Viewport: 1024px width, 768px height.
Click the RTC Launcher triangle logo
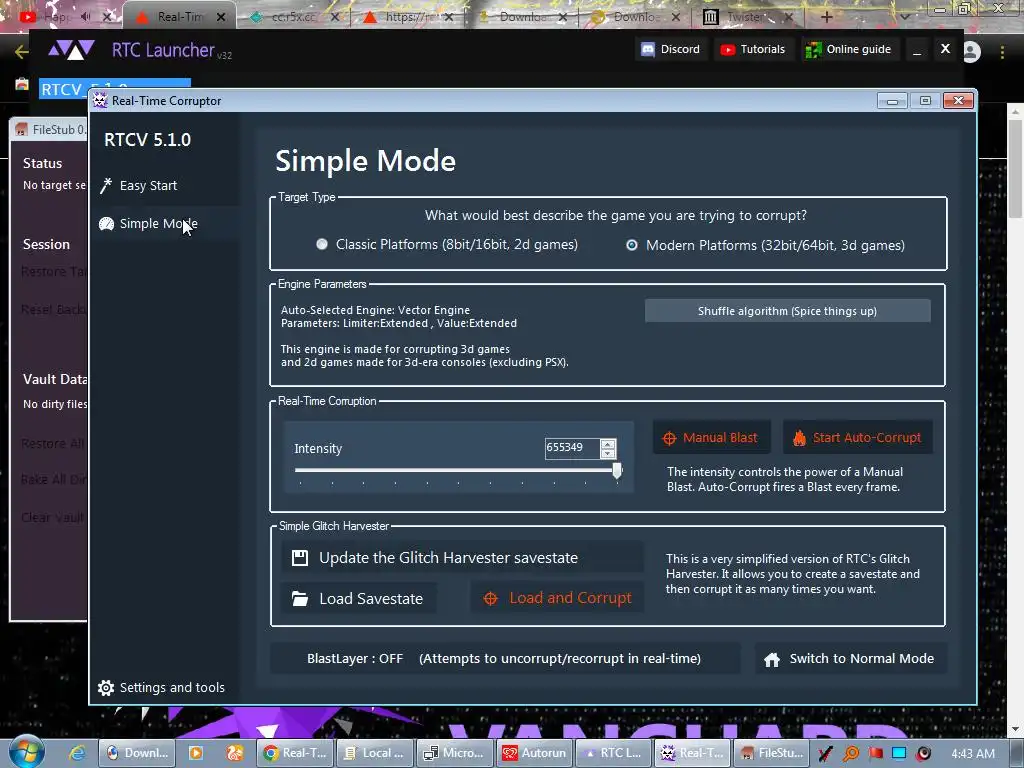point(72,50)
